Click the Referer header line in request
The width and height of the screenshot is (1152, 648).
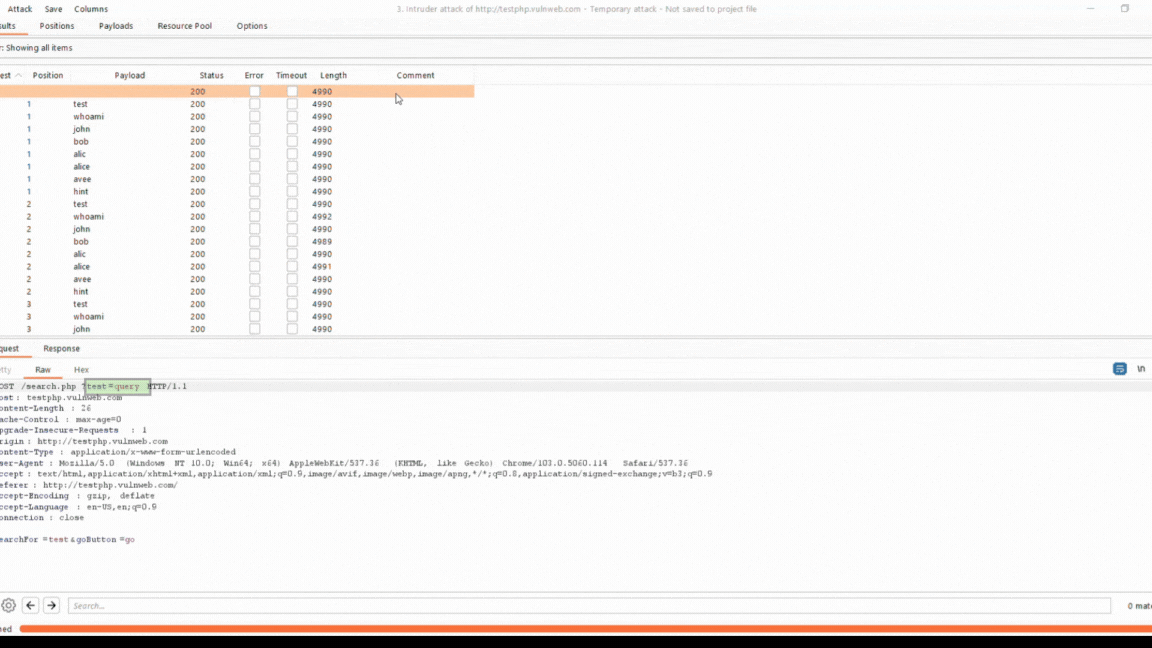pos(89,485)
